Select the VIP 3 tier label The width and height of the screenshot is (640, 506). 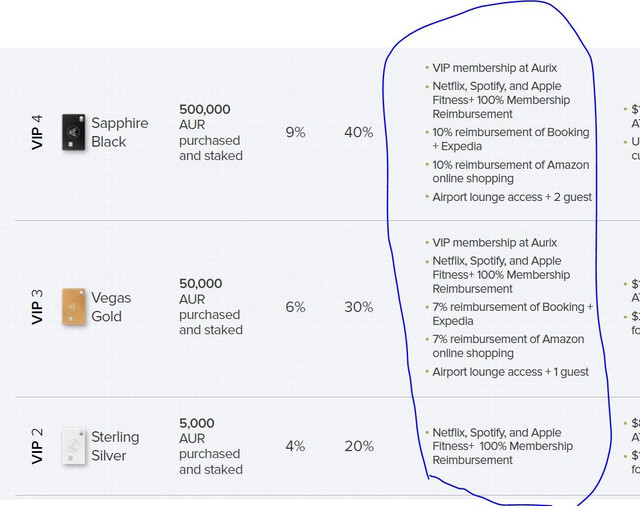tap(37, 307)
